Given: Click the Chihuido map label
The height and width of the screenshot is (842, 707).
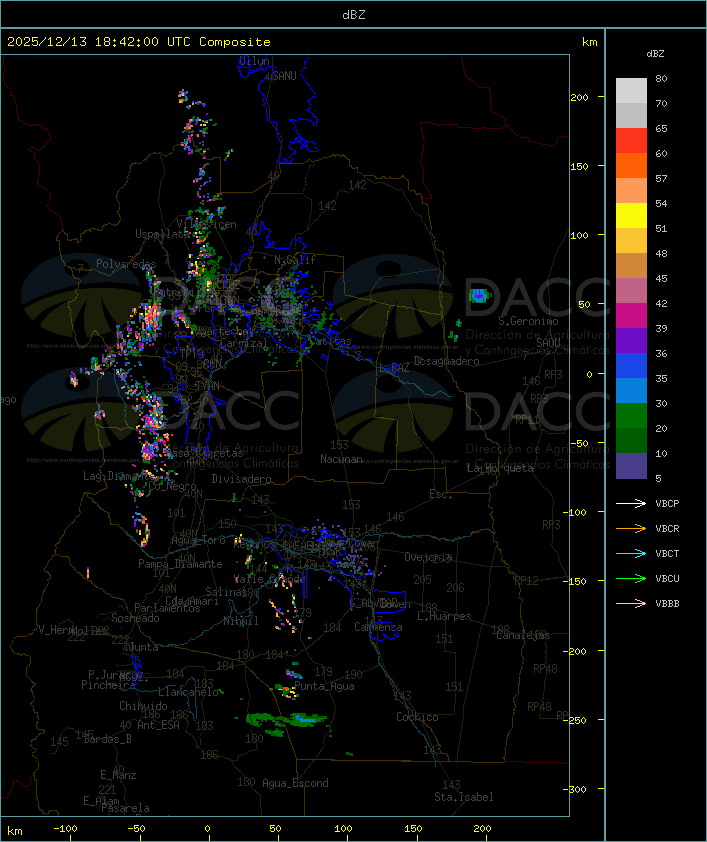Looking at the screenshot, I should click(143, 706).
